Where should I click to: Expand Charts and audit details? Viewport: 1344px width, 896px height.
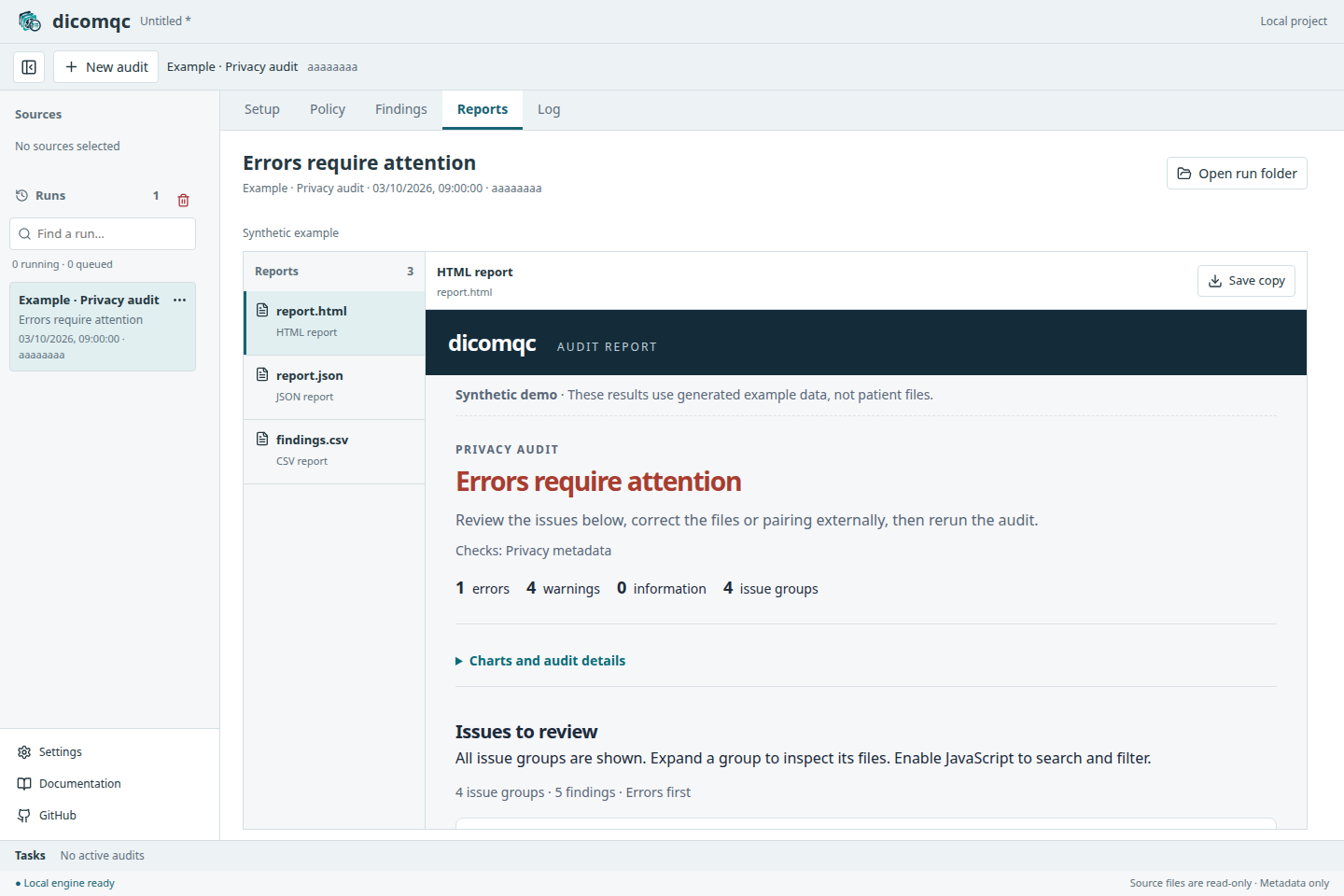(x=540, y=661)
